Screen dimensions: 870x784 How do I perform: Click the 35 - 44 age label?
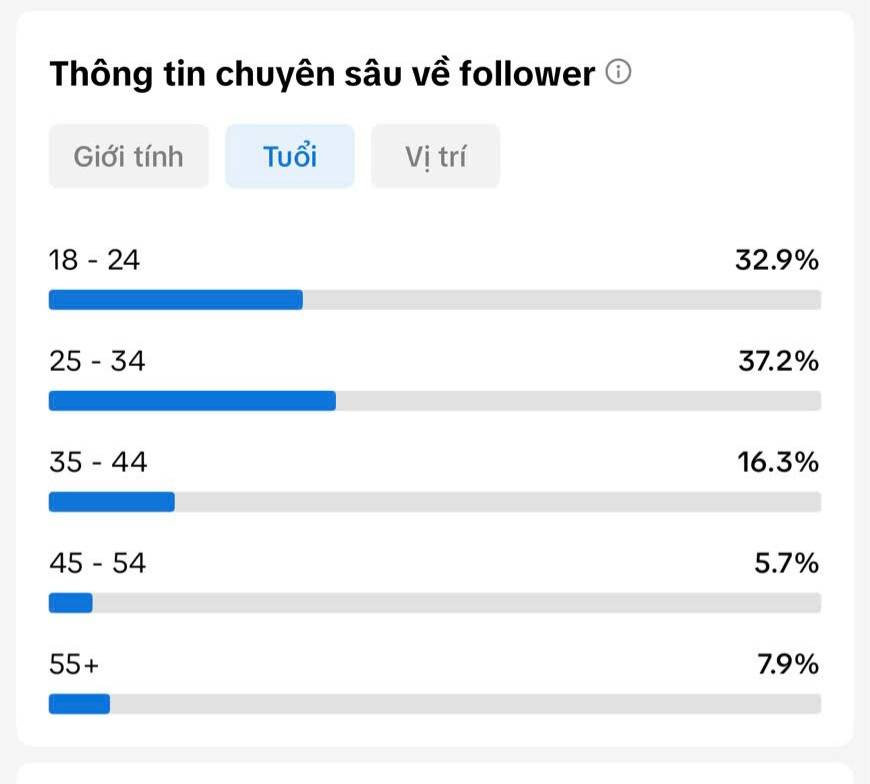pos(98,462)
